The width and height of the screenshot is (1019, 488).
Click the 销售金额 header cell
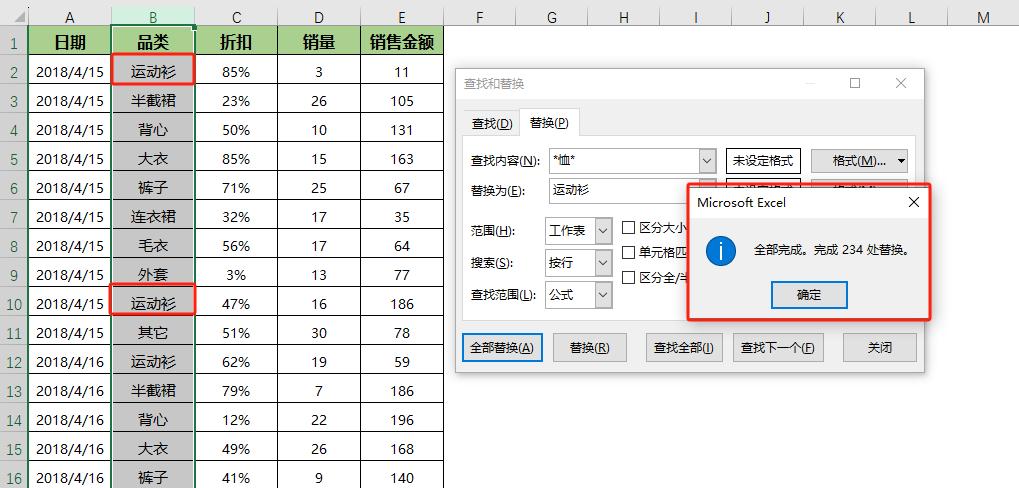coord(402,42)
